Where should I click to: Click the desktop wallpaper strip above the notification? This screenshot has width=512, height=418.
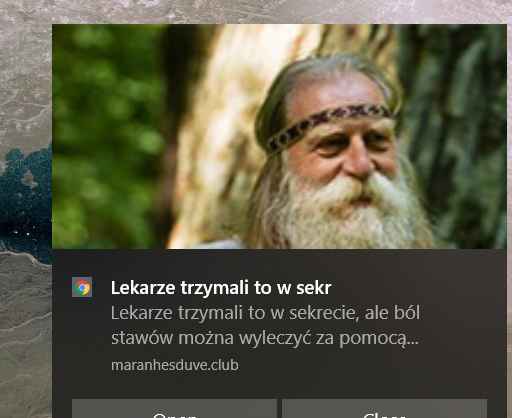click(256, 11)
